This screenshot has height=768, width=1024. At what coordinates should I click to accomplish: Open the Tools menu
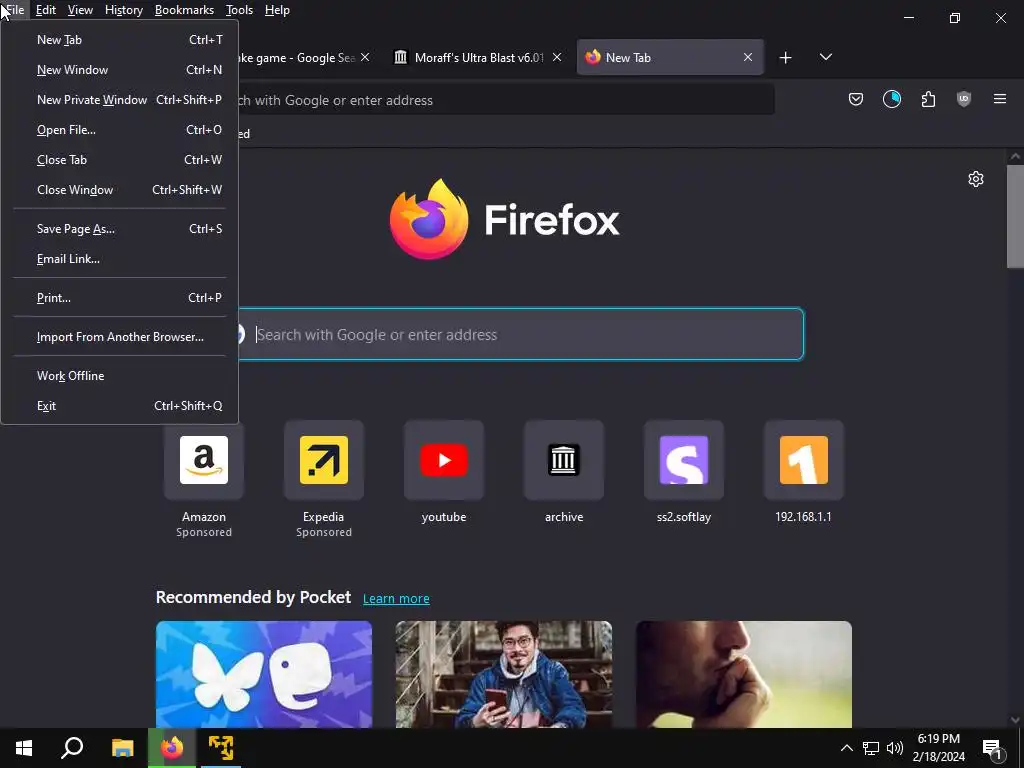[239, 10]
